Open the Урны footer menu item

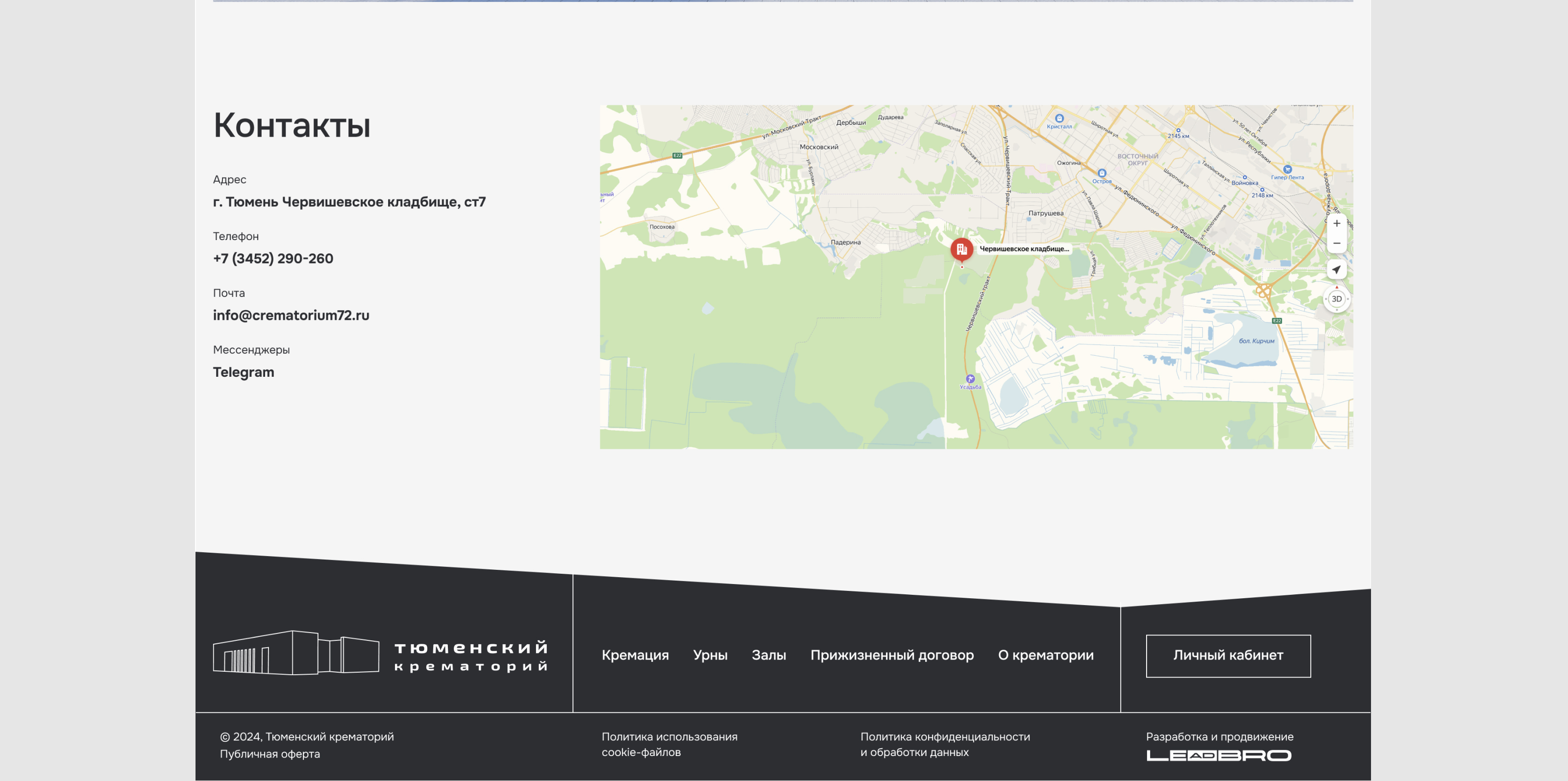(710, 655)
